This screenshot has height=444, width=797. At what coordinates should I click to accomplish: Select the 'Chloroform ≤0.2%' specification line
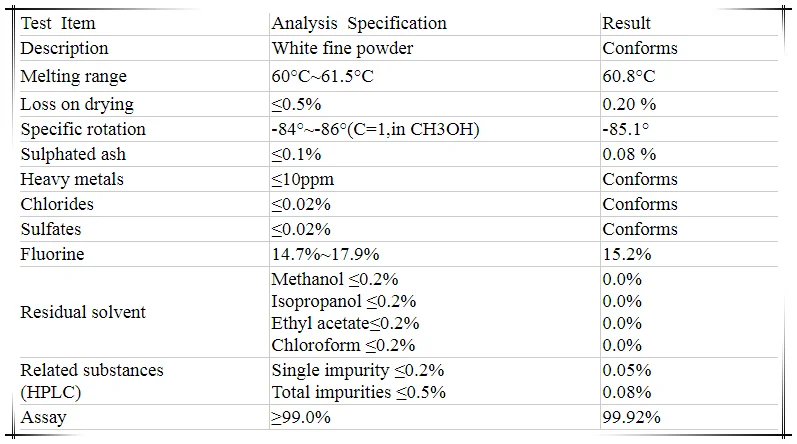343,345
